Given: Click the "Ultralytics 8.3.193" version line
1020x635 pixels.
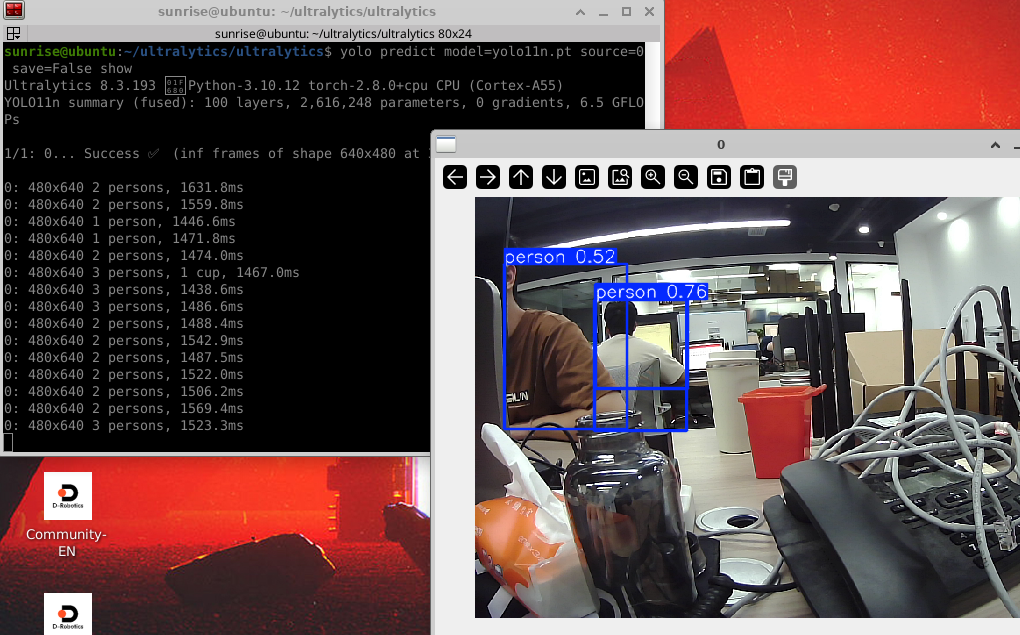Looking at the screenshot, I should pos(284,86).
